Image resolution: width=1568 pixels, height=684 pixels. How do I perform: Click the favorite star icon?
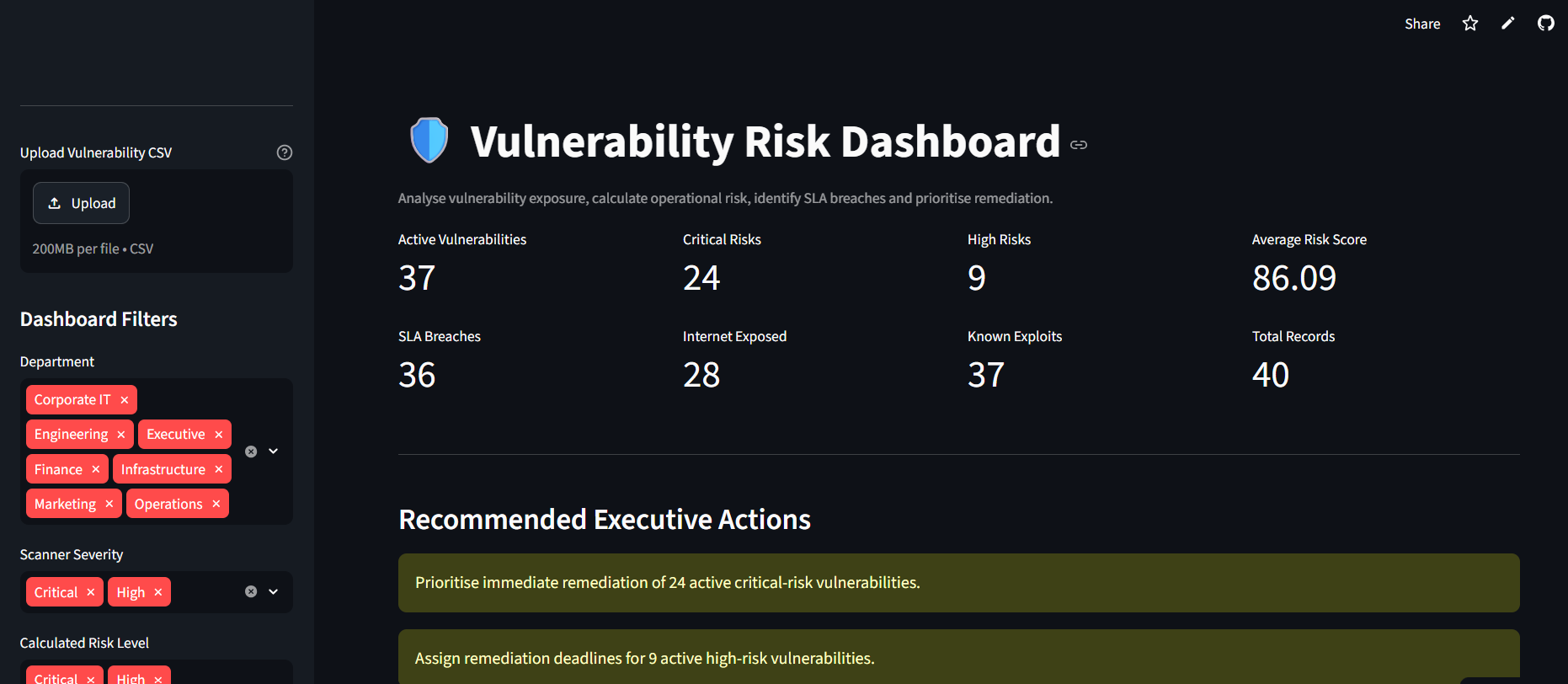tap(1470, 24)
